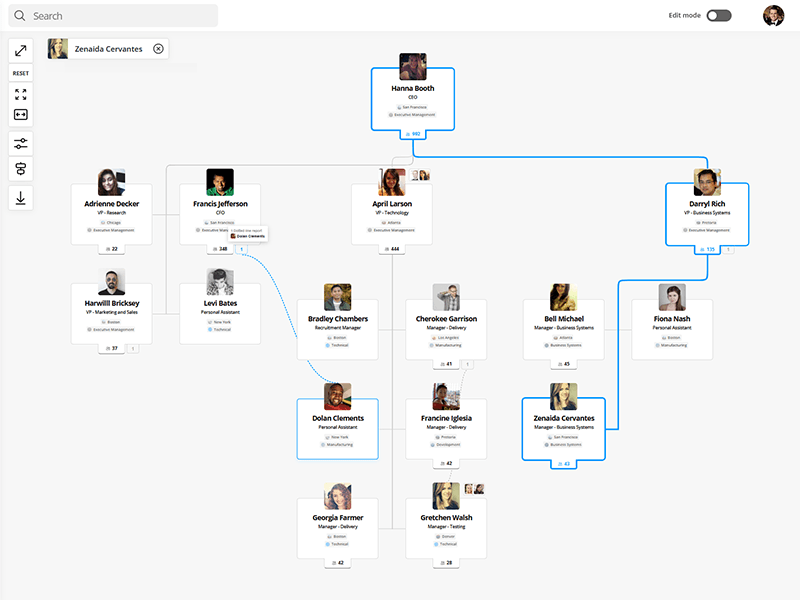Select the compact layout view icon
This screenshot has width=800, height=600.
(x=19, y=169)
